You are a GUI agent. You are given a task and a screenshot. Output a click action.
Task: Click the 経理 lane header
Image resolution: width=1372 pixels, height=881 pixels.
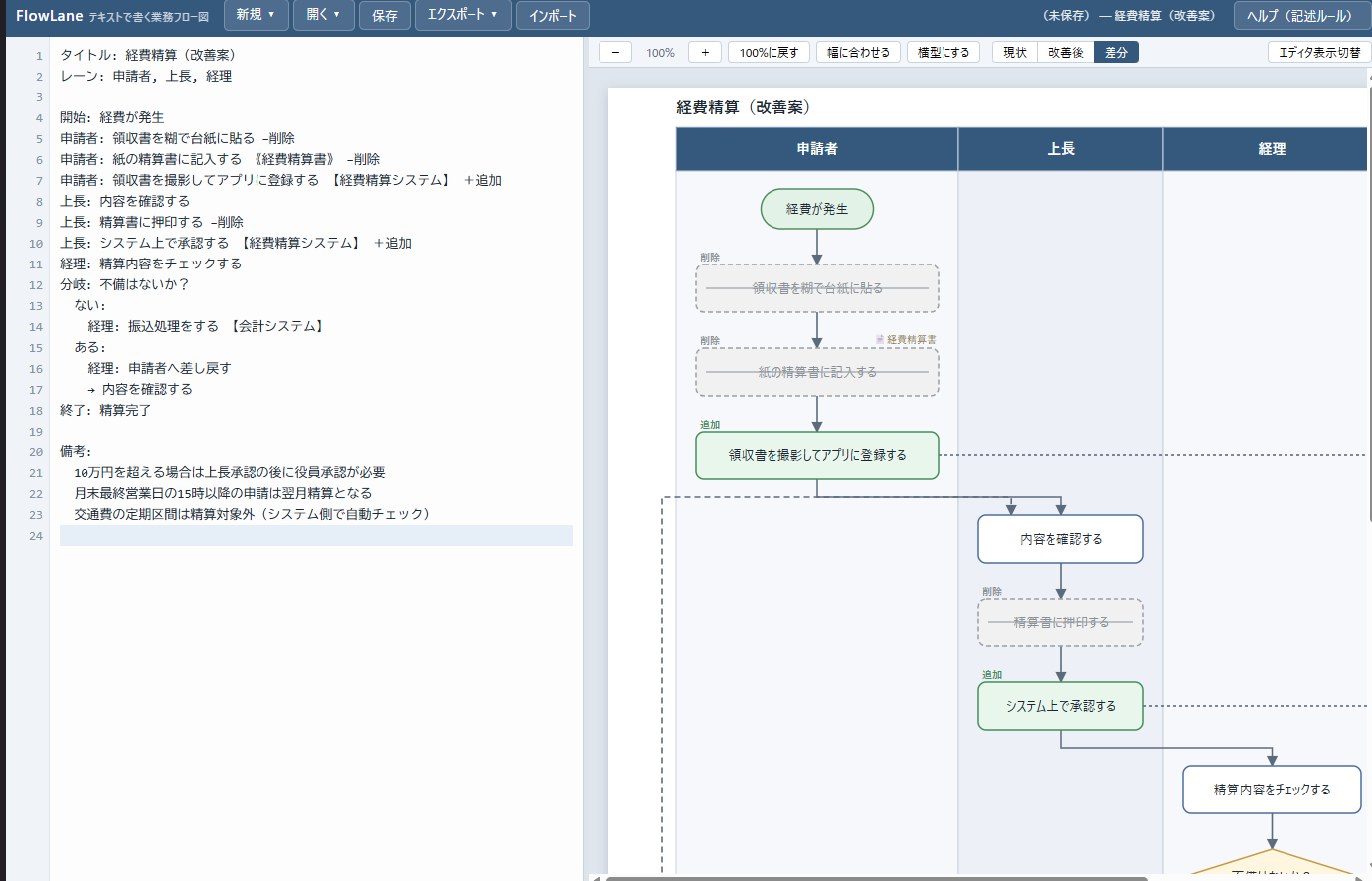pos(1268,149)
